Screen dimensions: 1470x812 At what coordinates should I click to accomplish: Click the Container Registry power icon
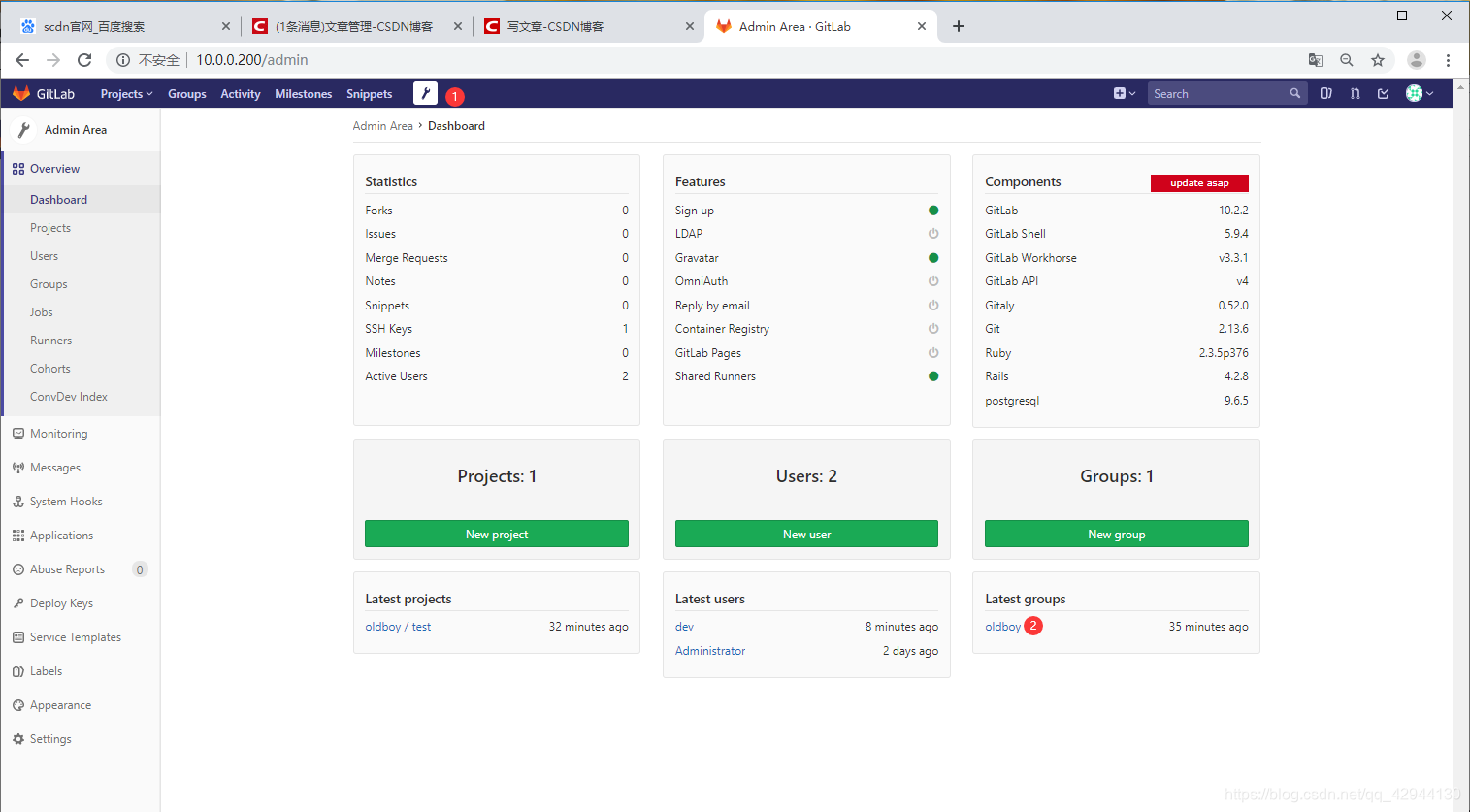point(933,329)
